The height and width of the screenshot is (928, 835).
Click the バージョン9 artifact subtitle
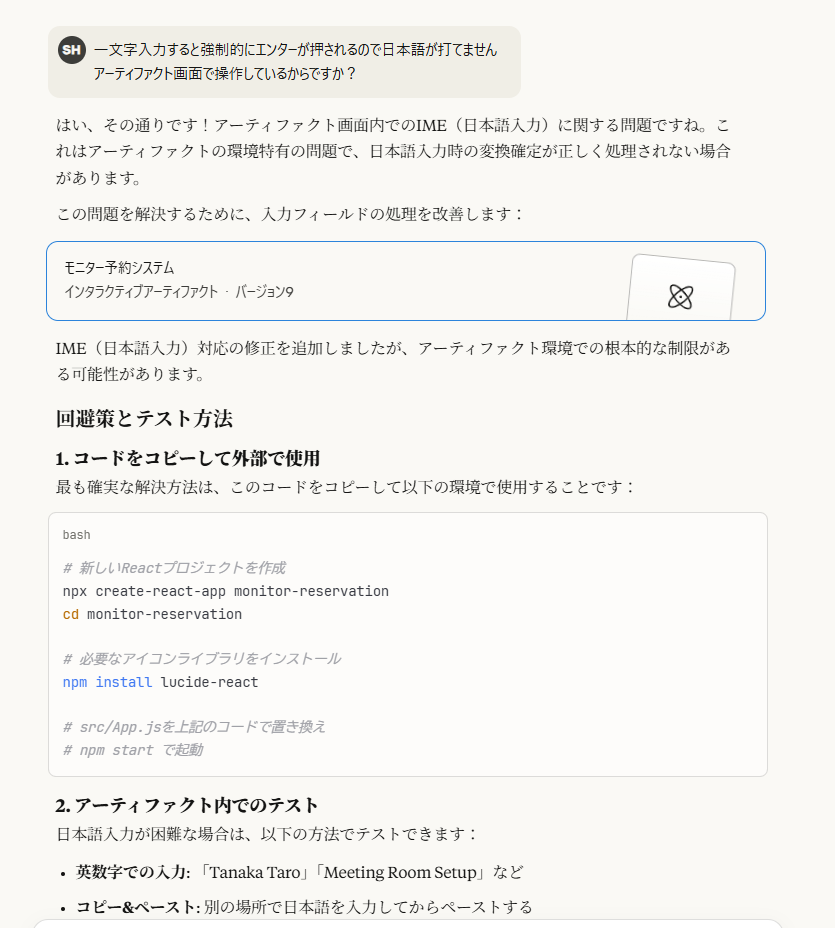(x=264, y=292)
